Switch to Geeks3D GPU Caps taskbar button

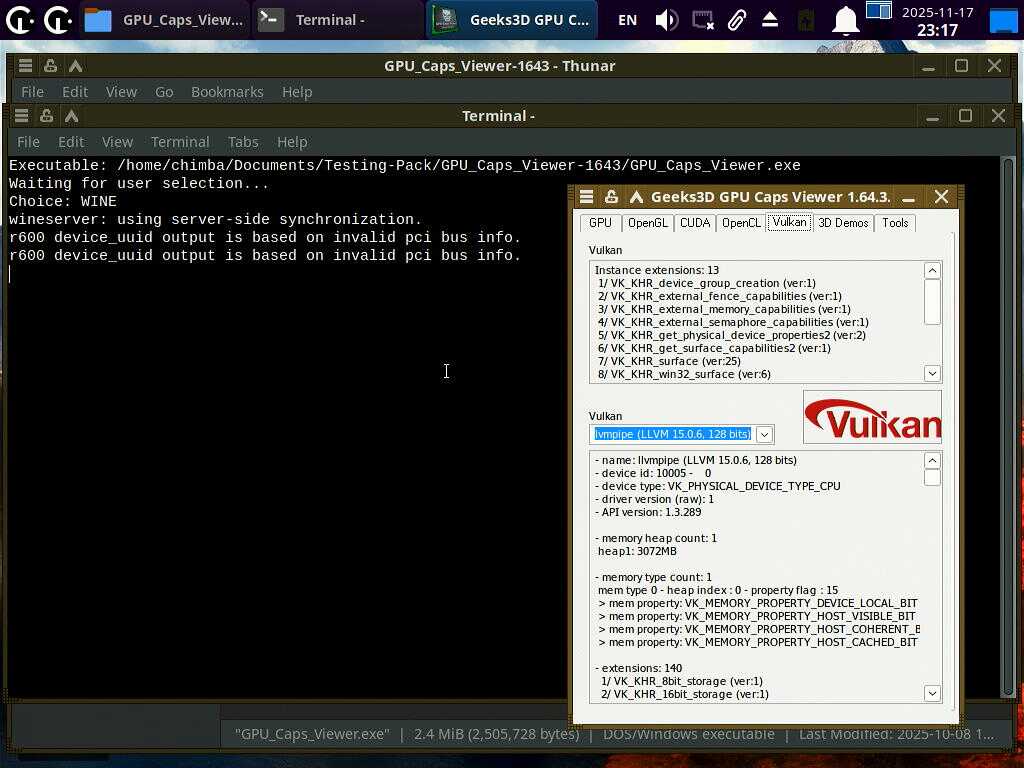(x=512, y=20)
